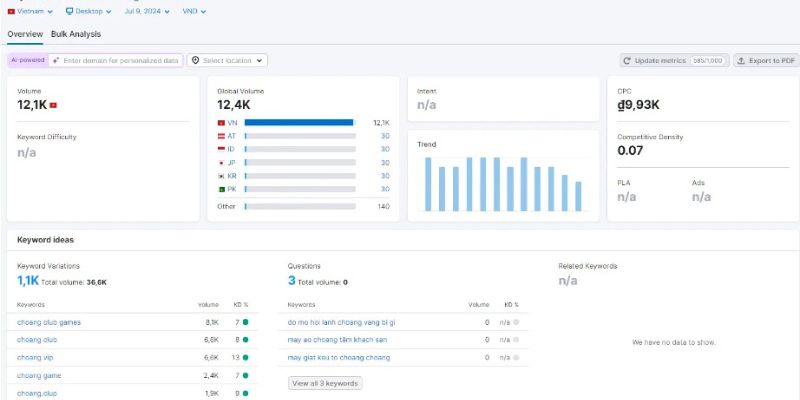This screenshot has width=800, height=400.
Task: Click the refresh icon on Update metrics
Action: [628, 60]
